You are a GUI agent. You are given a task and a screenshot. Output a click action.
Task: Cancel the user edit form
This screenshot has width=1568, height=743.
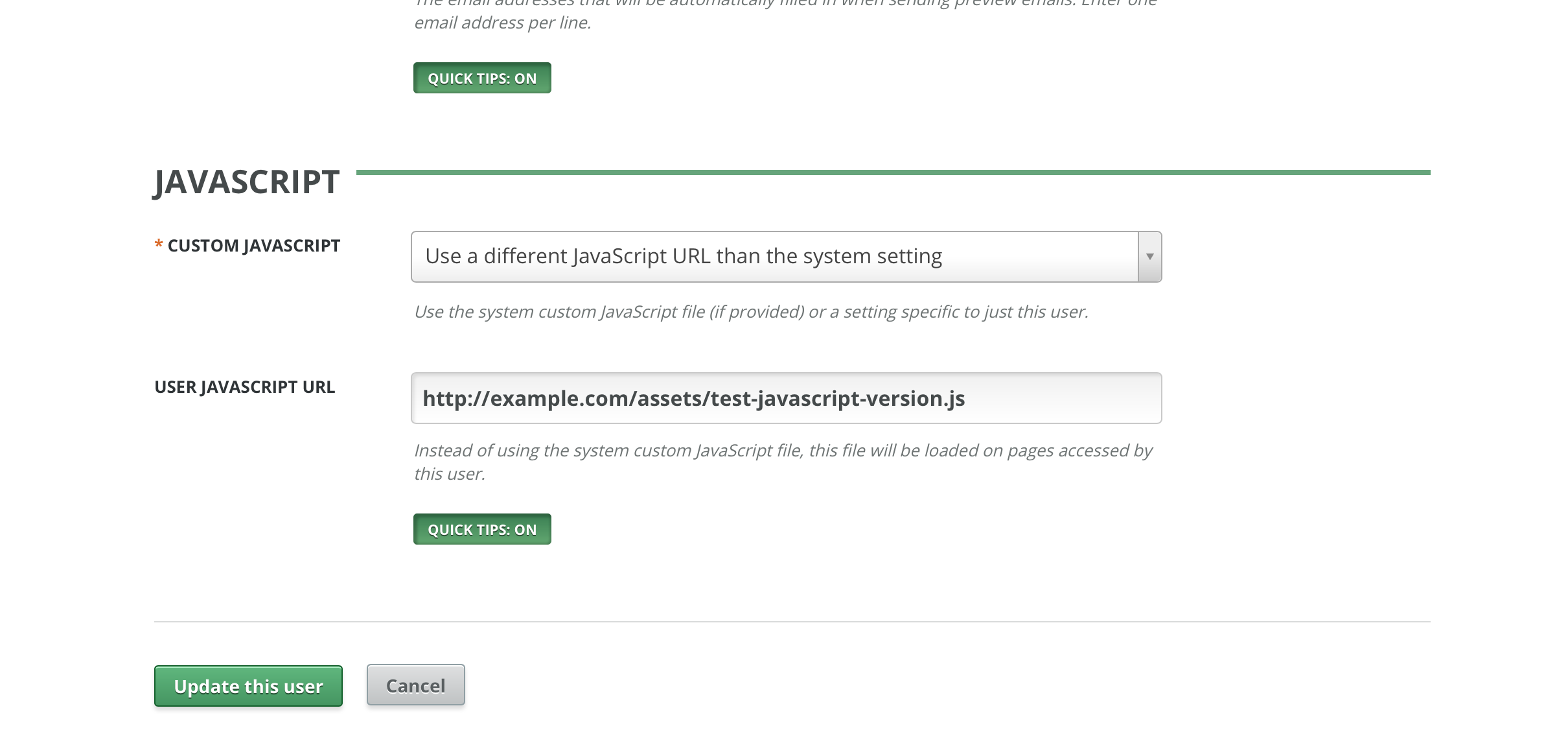[415, 685]
